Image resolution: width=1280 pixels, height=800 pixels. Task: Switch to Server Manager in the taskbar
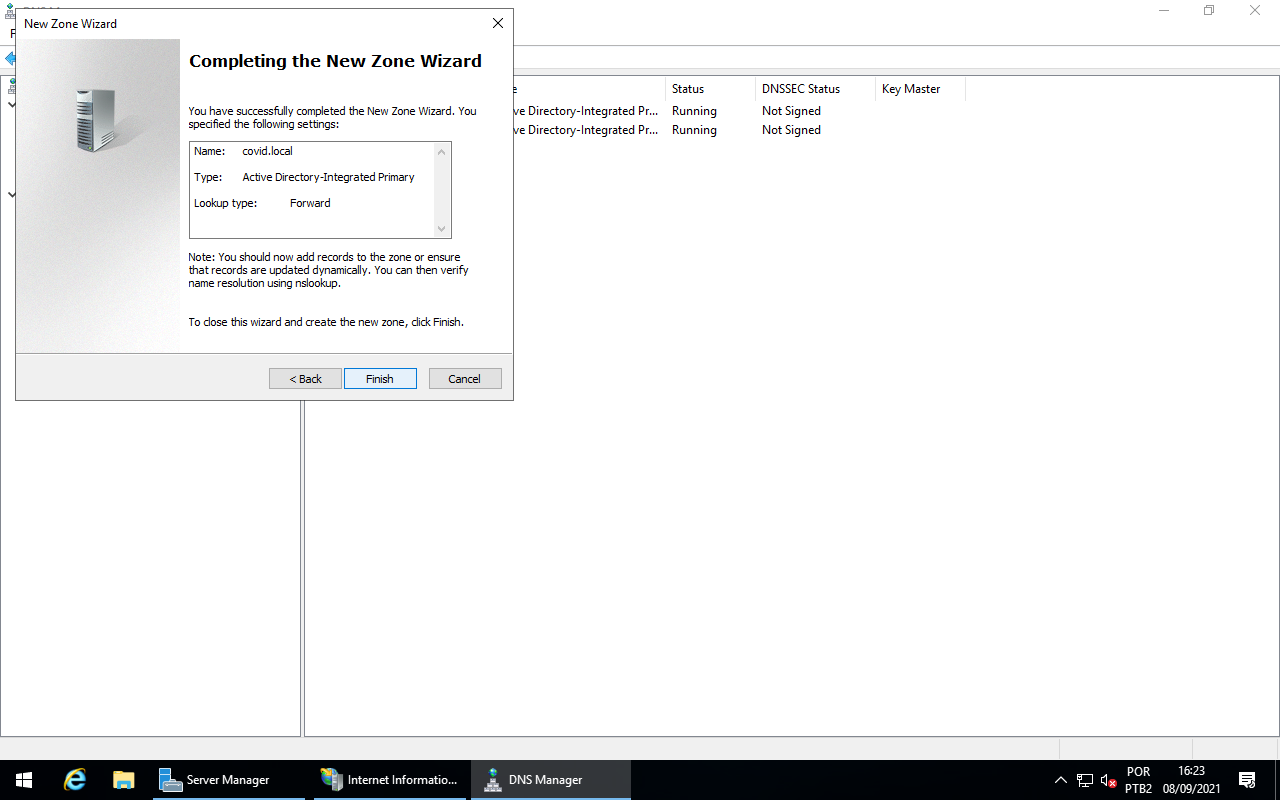coord(229,780)
